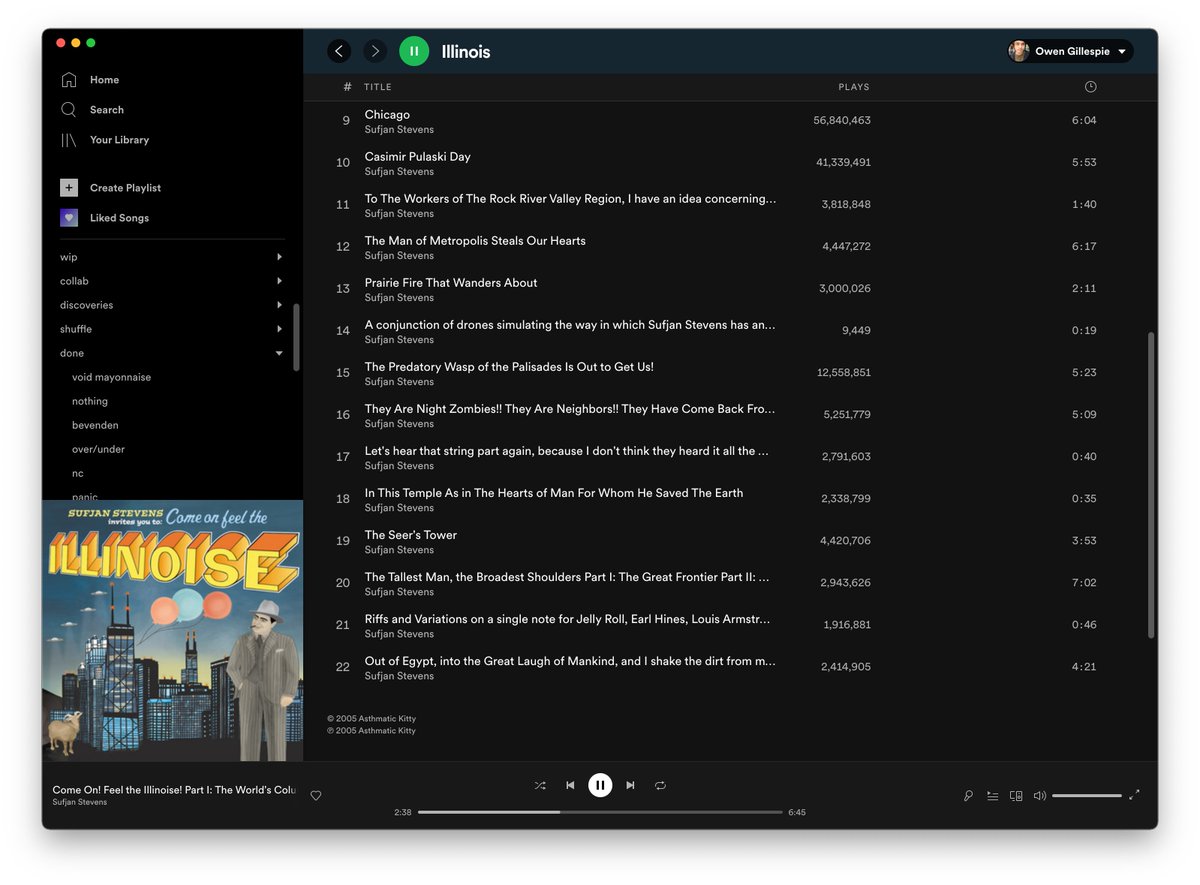Image resolution: width=1200 pixels, height=885 pixels.
Task: Select track The Seer's Tower
Action: pyautogui.click(x=410, y=535)
